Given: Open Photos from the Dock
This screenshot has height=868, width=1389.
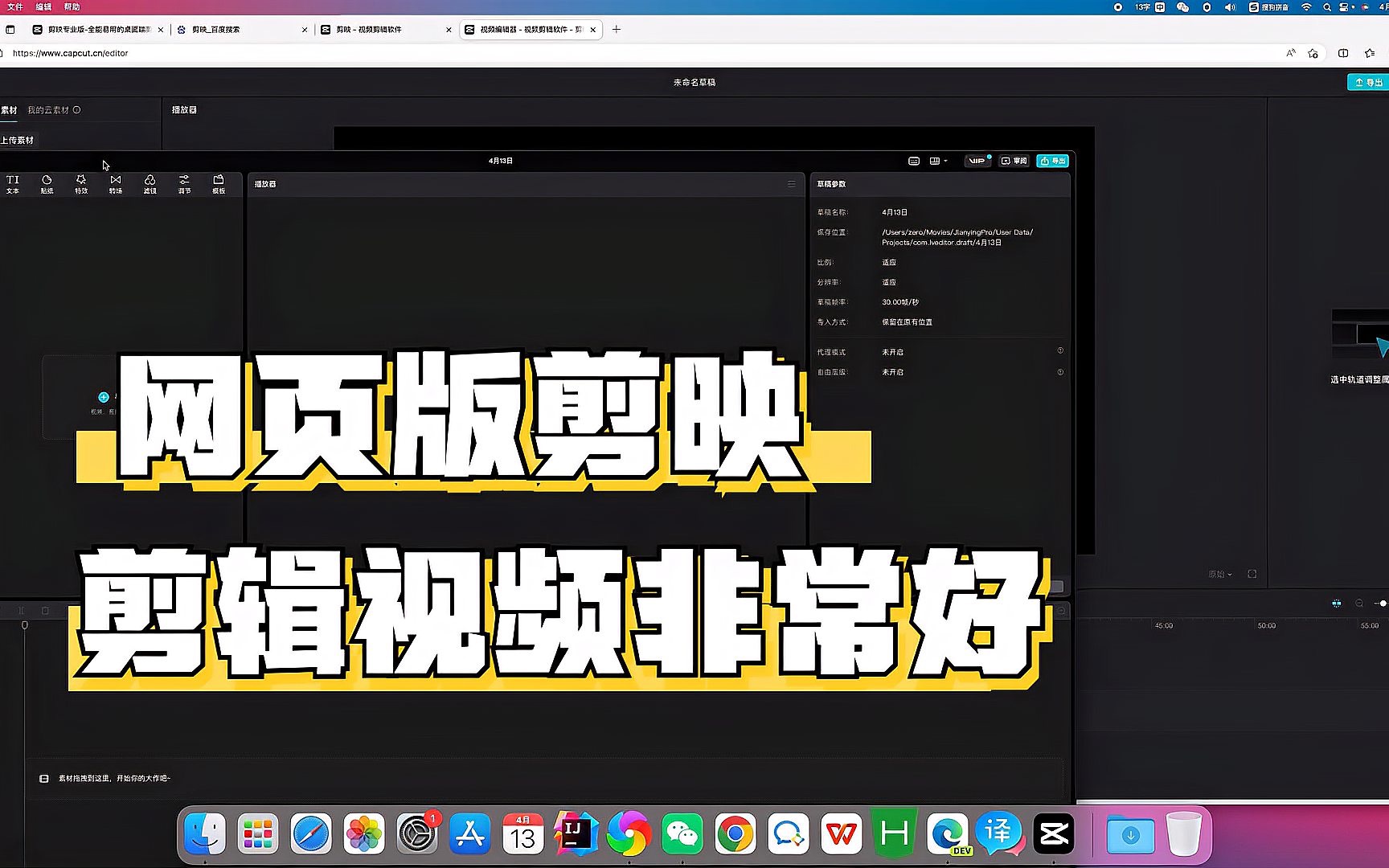Looking at the screenshot, I should 364,834.
